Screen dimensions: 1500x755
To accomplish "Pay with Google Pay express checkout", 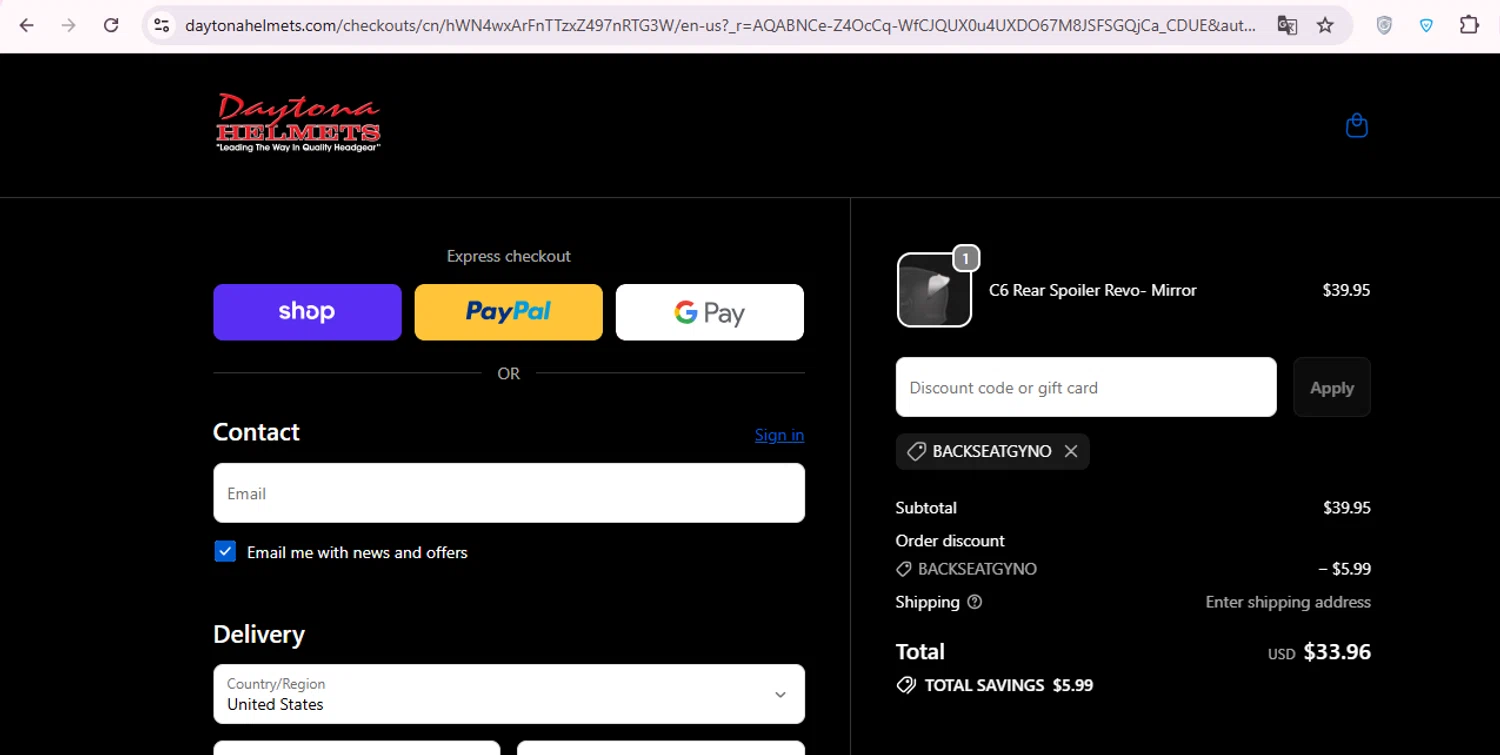I will [710, 312].
